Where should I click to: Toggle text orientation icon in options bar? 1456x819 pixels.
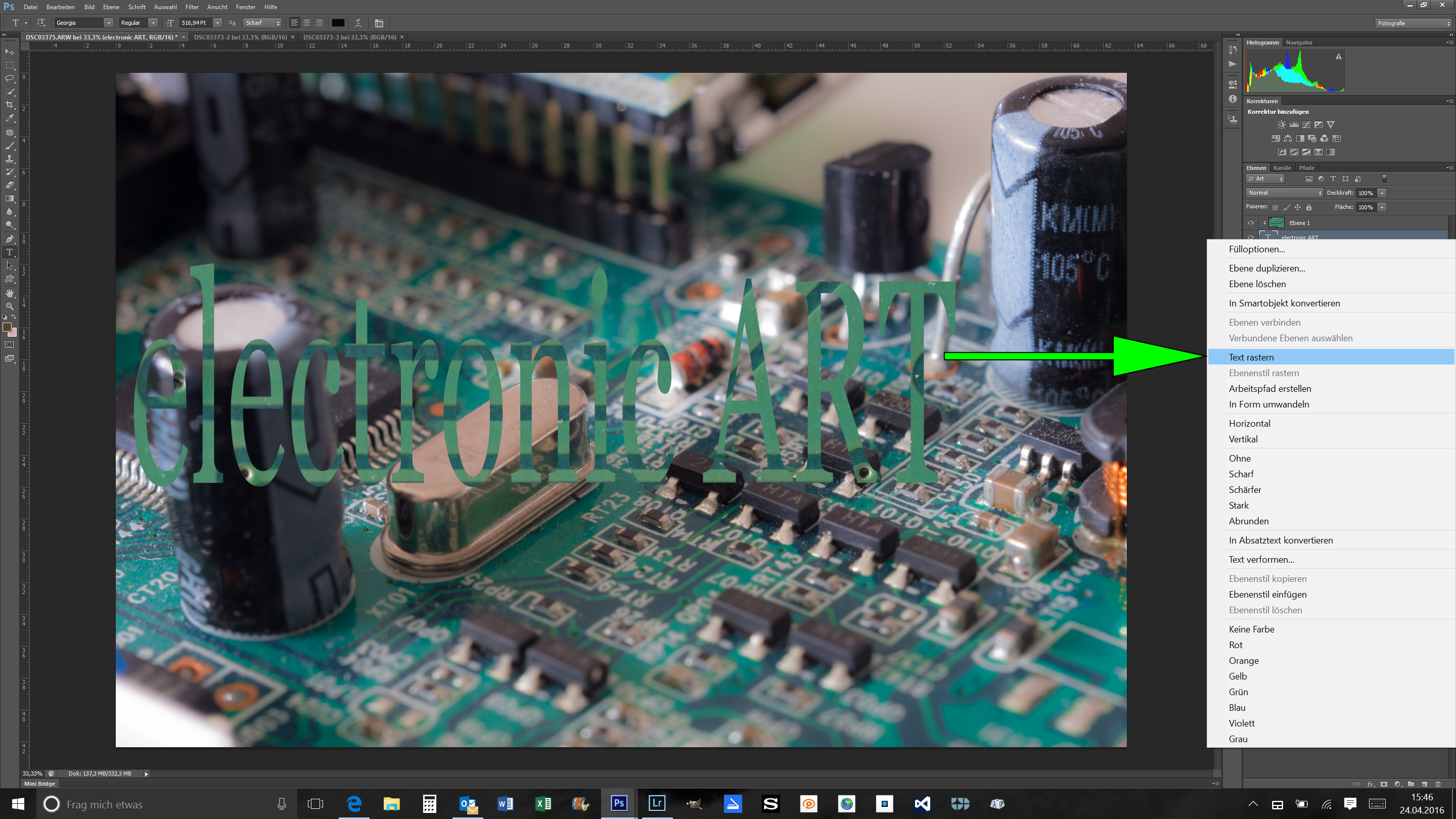click(40, 23)
